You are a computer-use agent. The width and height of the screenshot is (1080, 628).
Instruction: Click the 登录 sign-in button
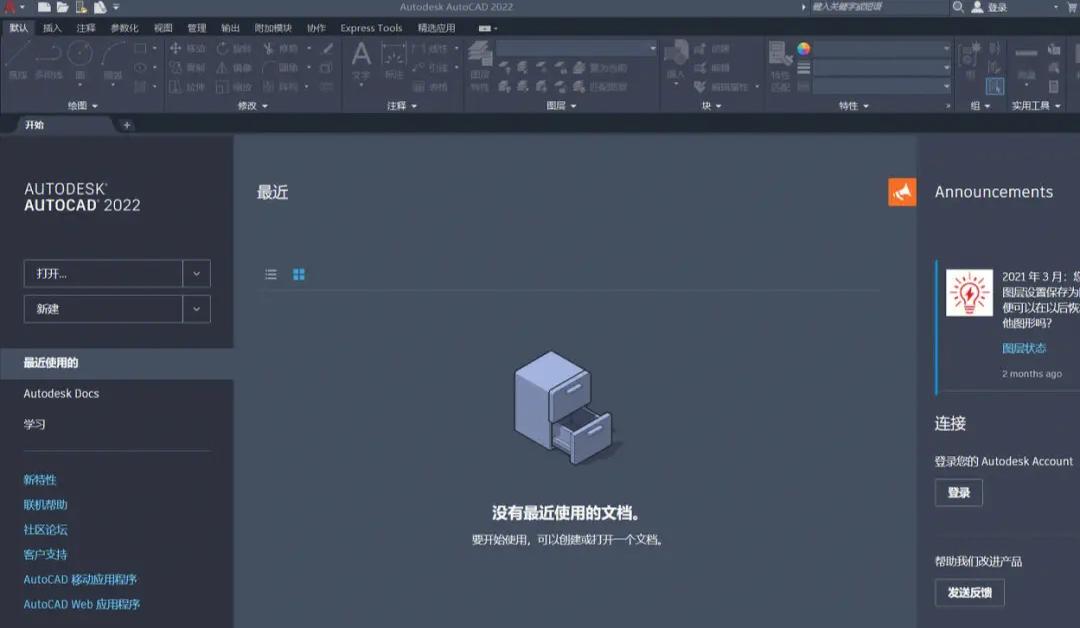[958, 492]
